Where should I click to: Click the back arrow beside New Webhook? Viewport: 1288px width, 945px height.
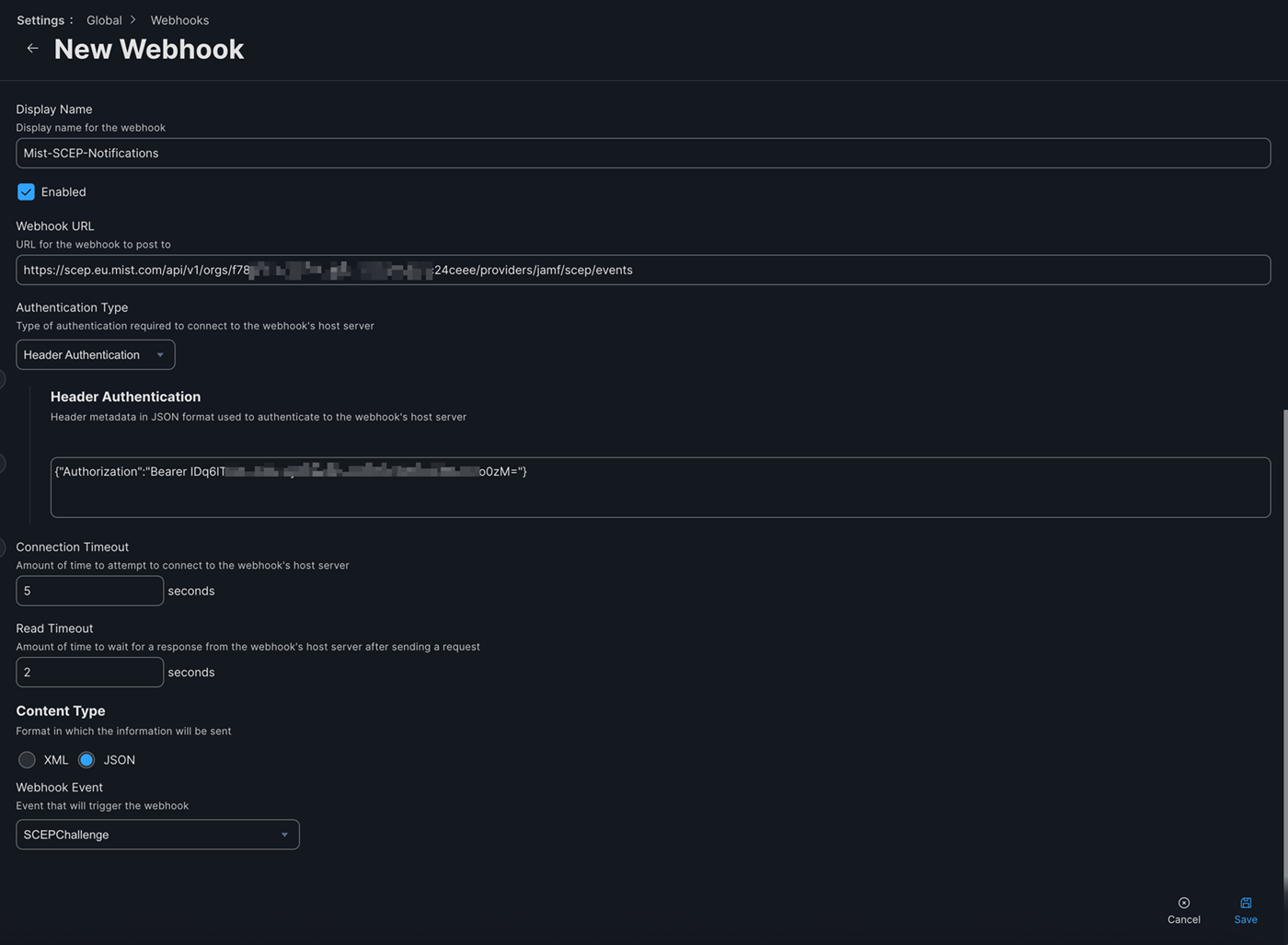(33, 49)
